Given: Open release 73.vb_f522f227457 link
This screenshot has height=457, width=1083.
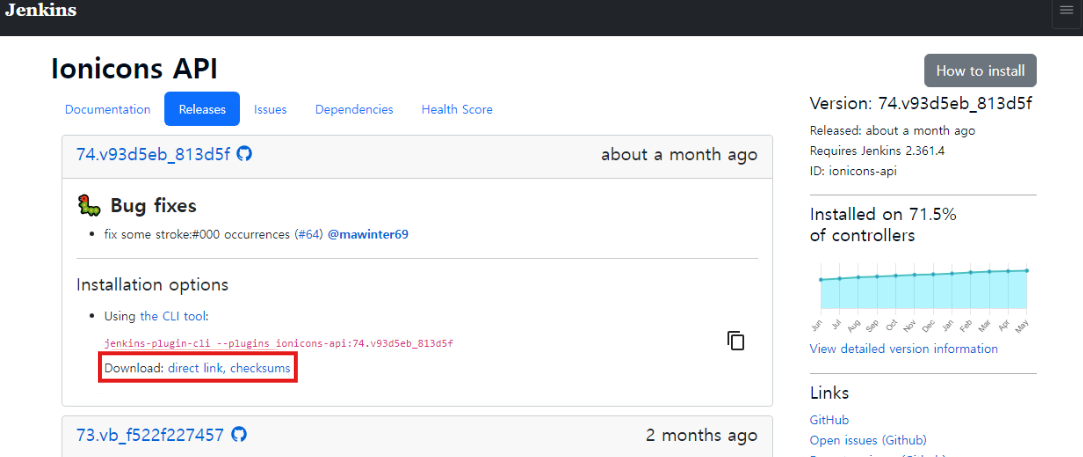Looking at the screenshot, I should (x=150, y=435).
